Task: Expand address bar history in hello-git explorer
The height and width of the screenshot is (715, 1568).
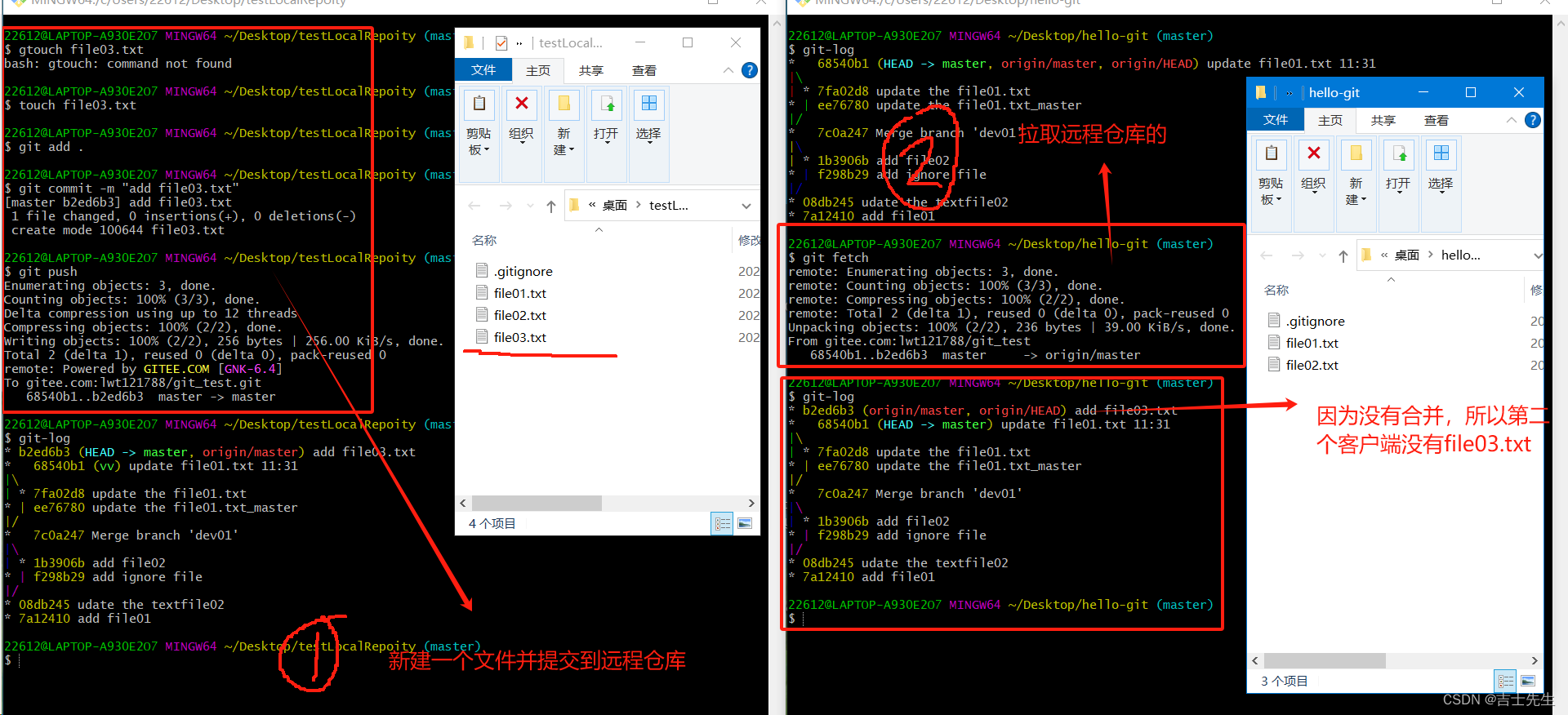Action: click(1538, 255)
